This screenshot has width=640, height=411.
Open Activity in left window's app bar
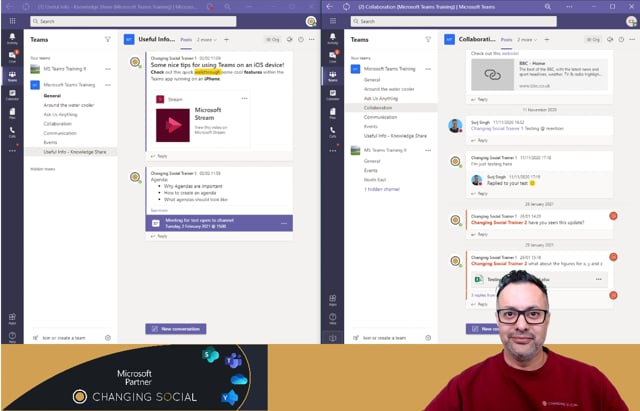click(12, 38)
